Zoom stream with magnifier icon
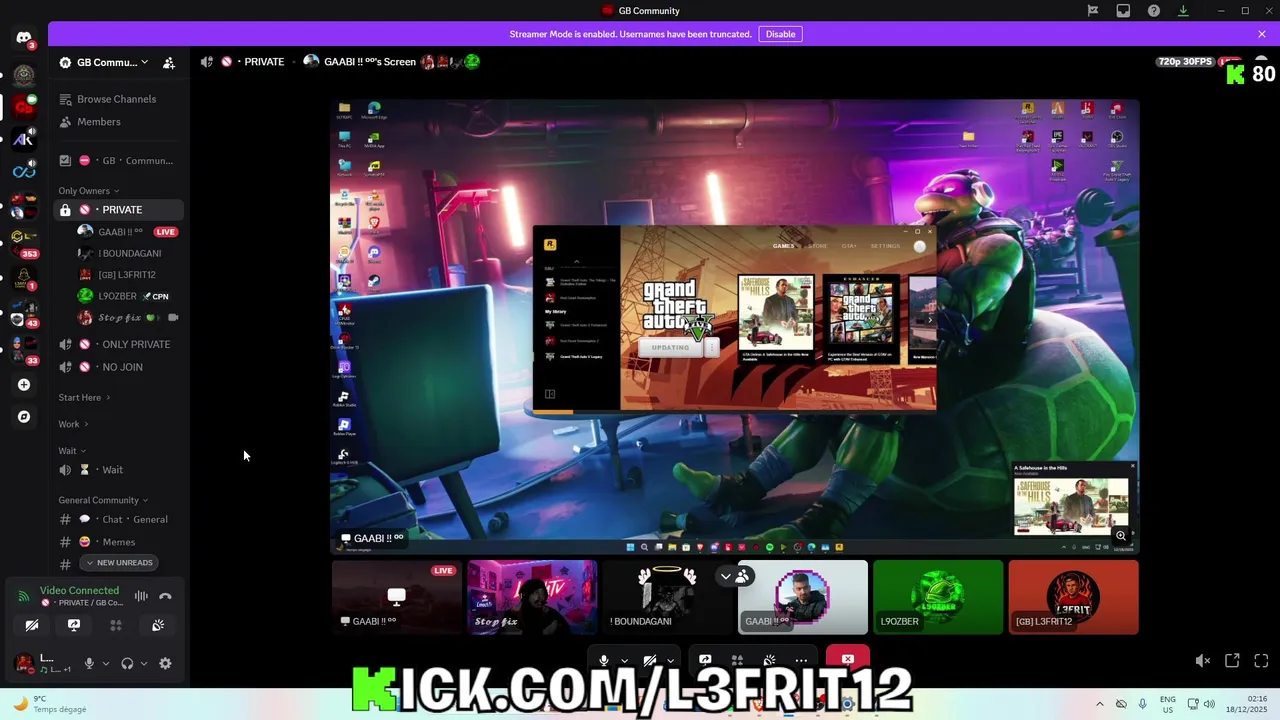This screenshot has height=720, width=1280. [1121, 536]
